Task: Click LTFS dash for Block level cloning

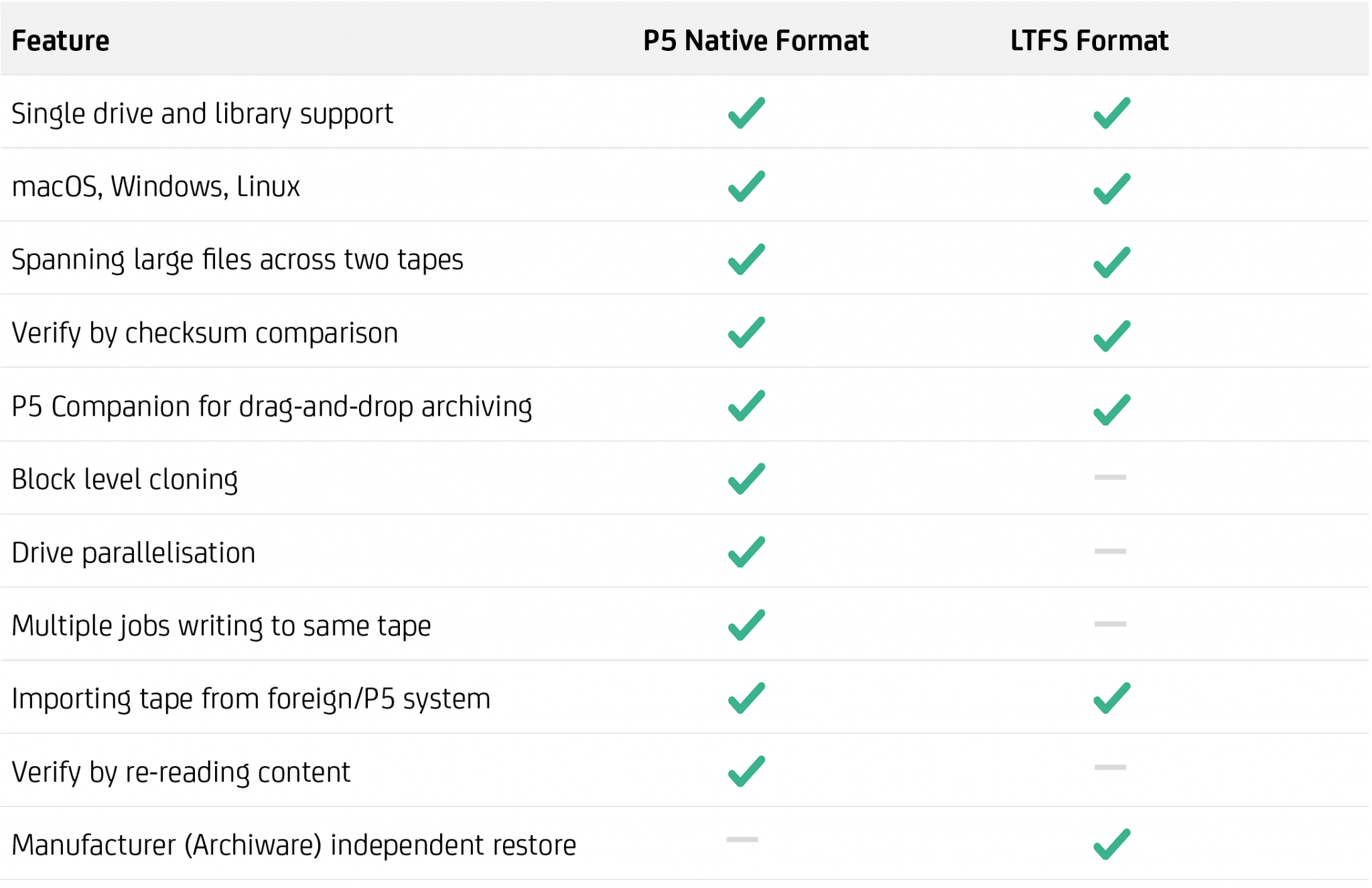Action: click(x=1110, y=477)
